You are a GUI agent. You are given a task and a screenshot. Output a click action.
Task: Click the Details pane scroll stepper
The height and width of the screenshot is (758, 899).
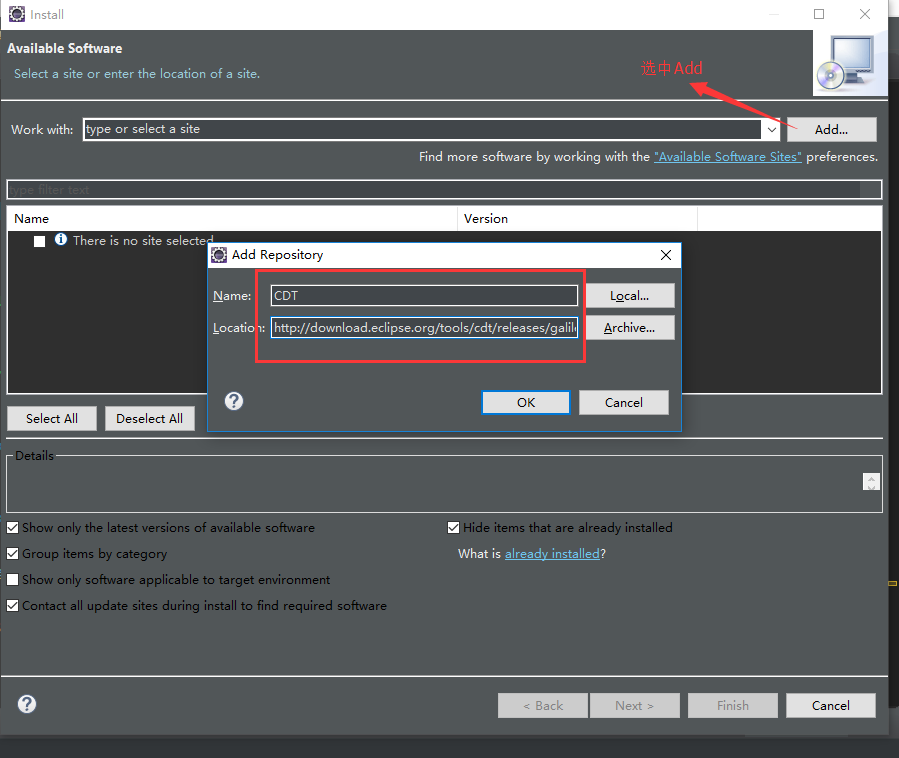coord(871,482)
